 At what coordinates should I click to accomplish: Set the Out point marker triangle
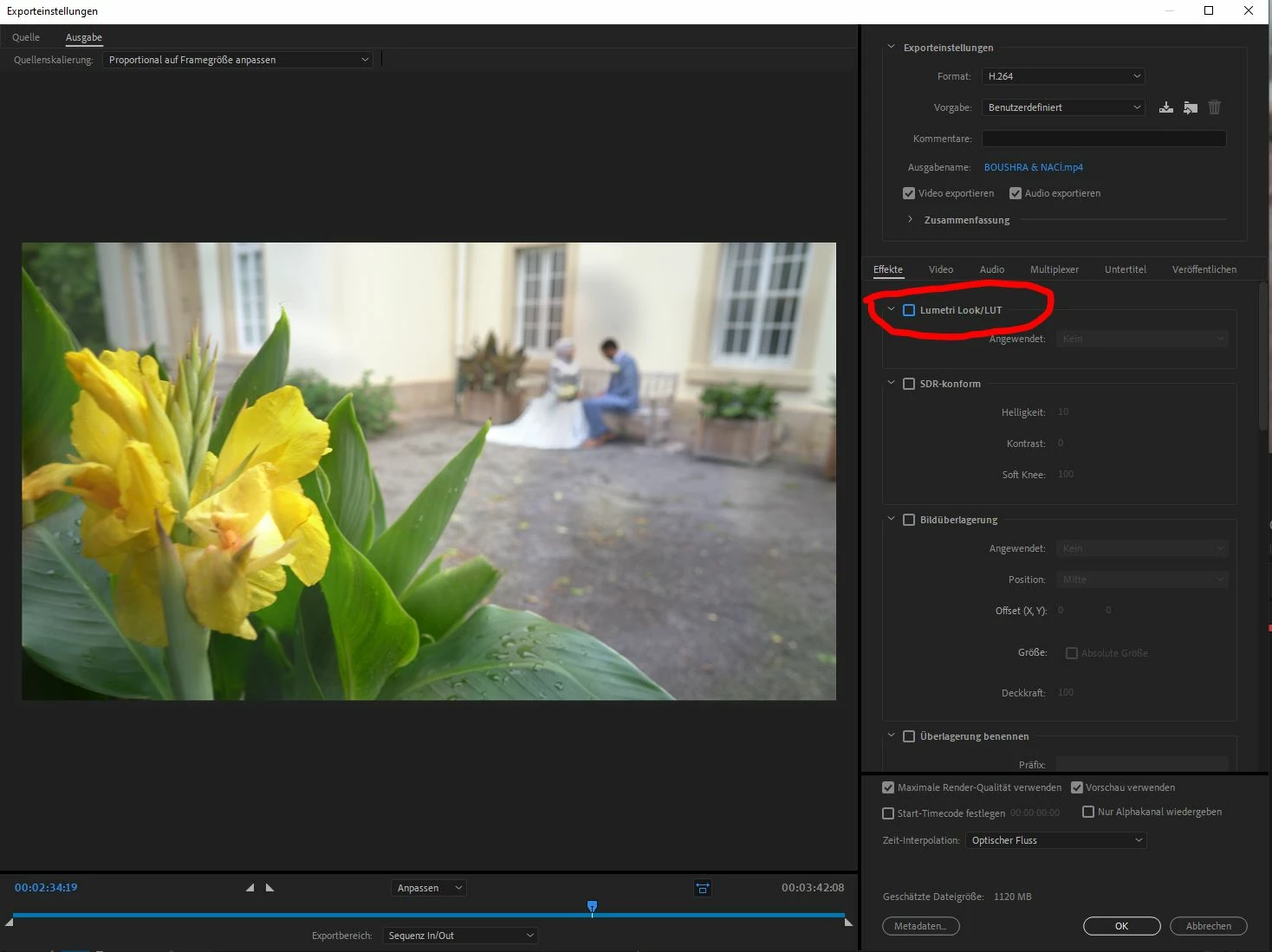coord(269,888)
